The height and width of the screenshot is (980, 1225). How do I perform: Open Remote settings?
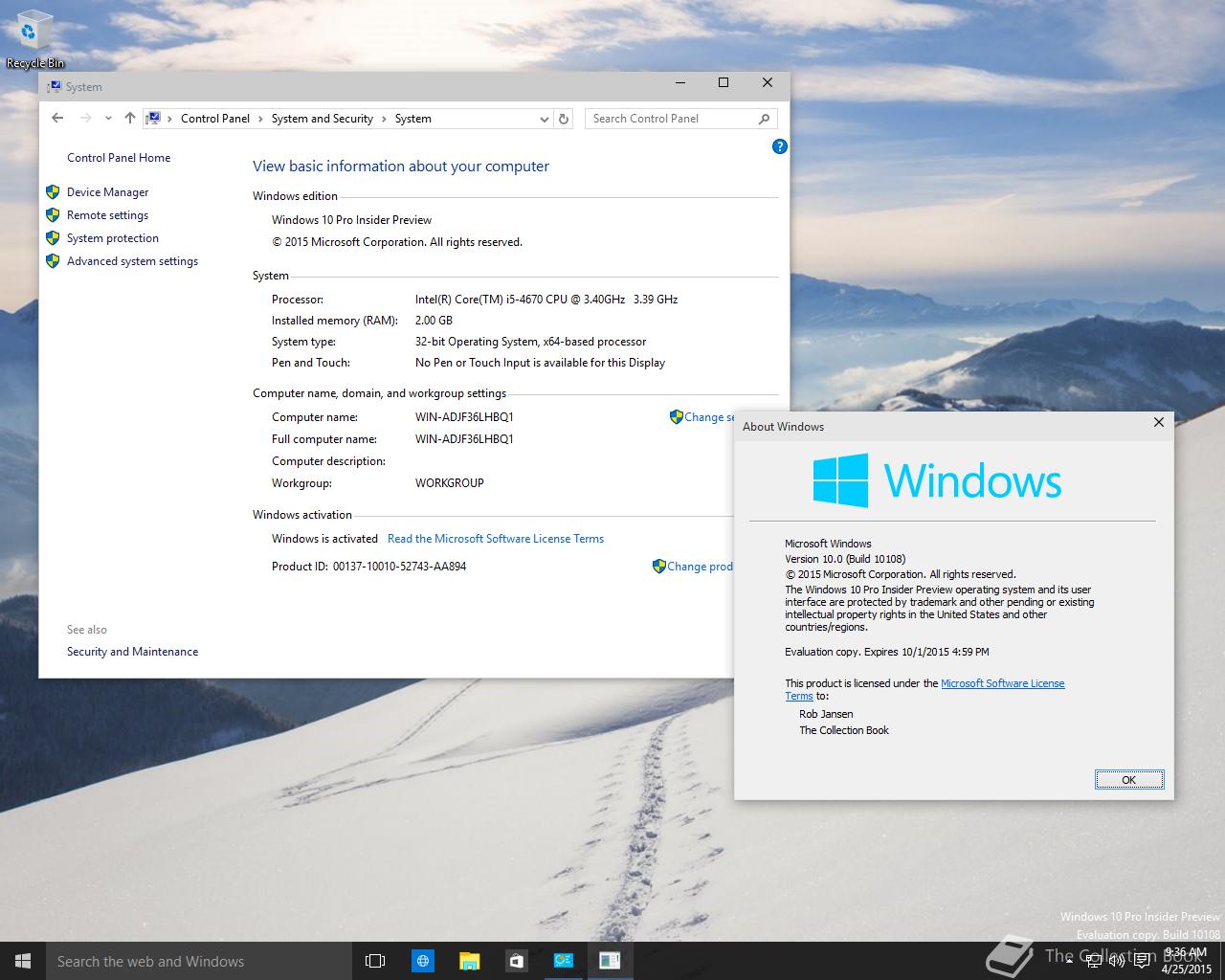tap(107, 215)
